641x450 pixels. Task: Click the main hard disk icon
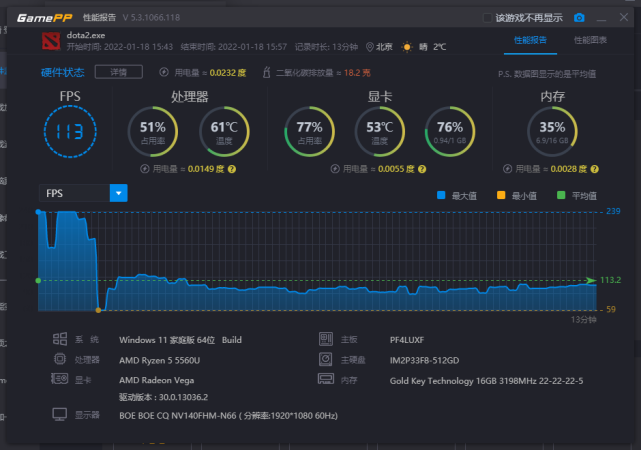pos(326,359)
